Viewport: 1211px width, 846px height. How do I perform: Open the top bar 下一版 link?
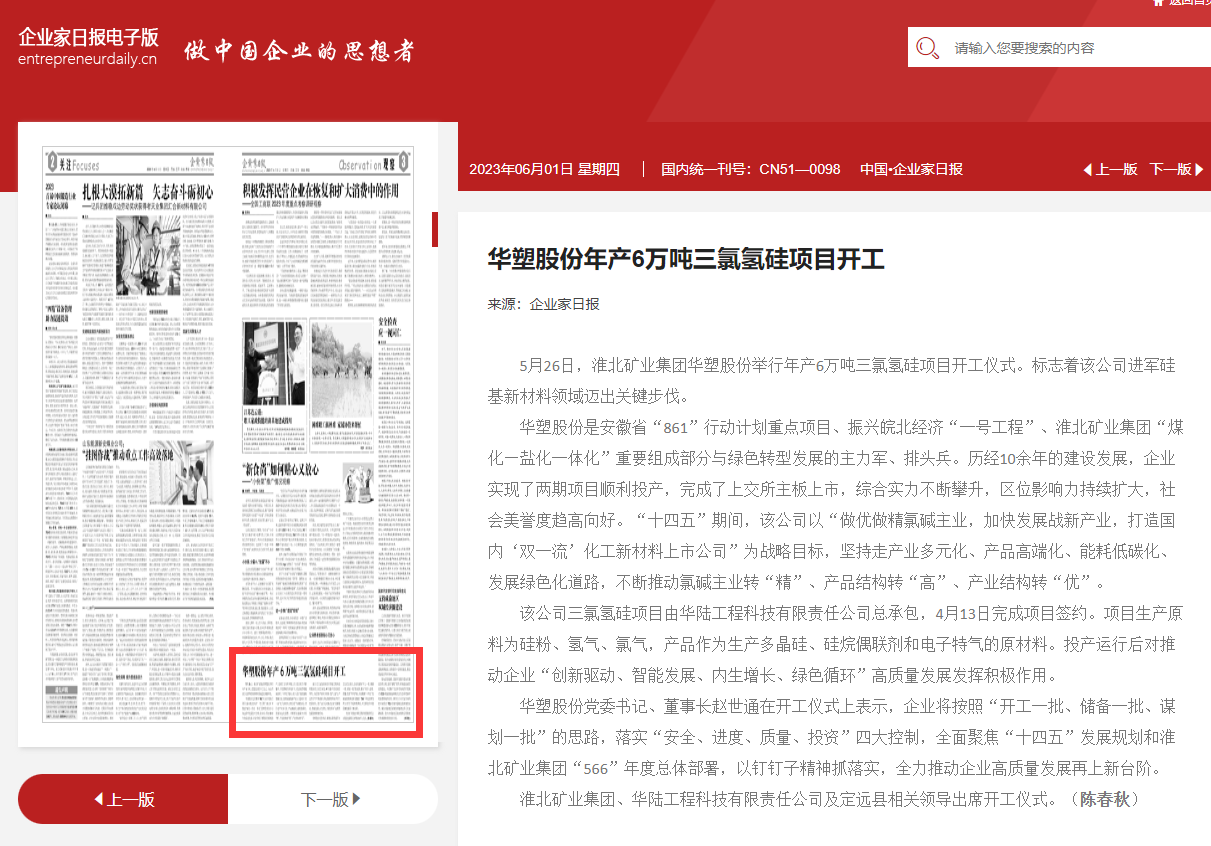[x=1170, y=170]
